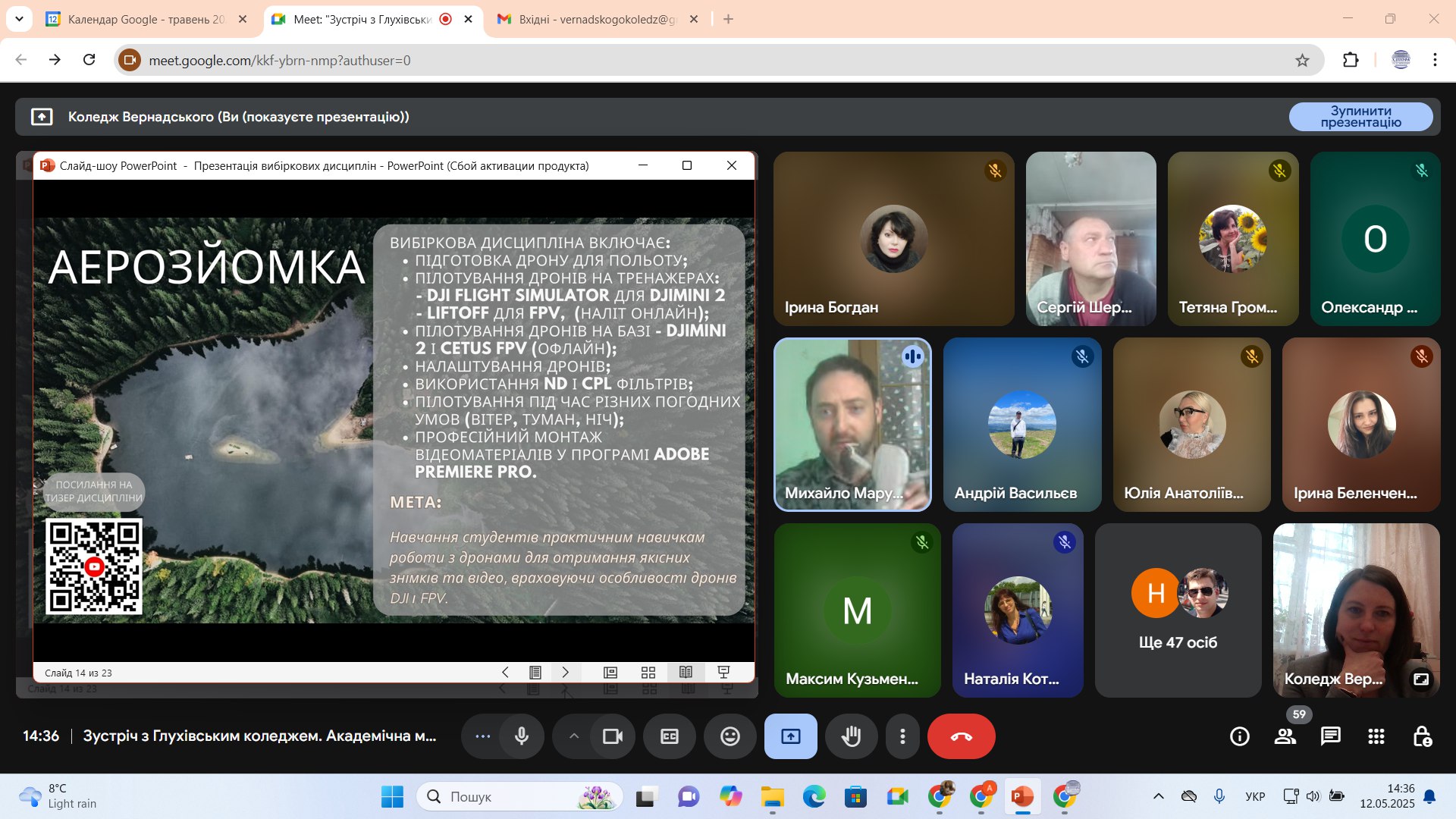Image resolution: width=1456 pixels, height=819 pixels.
Task: Open slide notes icon in slideshow bar
Action: click(x=535, y=673)
